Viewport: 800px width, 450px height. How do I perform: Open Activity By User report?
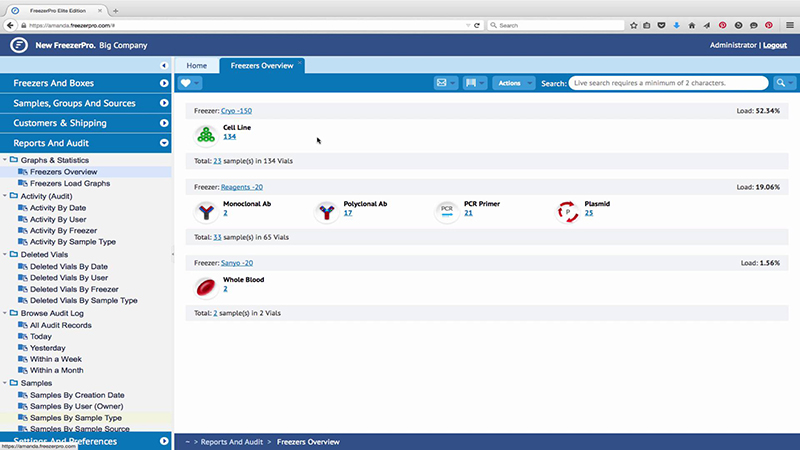58,219
